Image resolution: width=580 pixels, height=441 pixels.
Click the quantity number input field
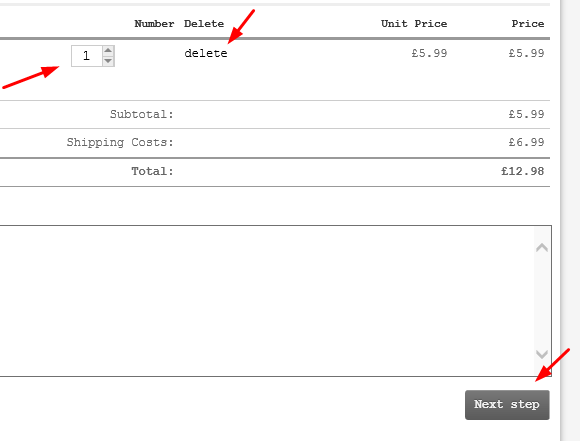point(87,56)
